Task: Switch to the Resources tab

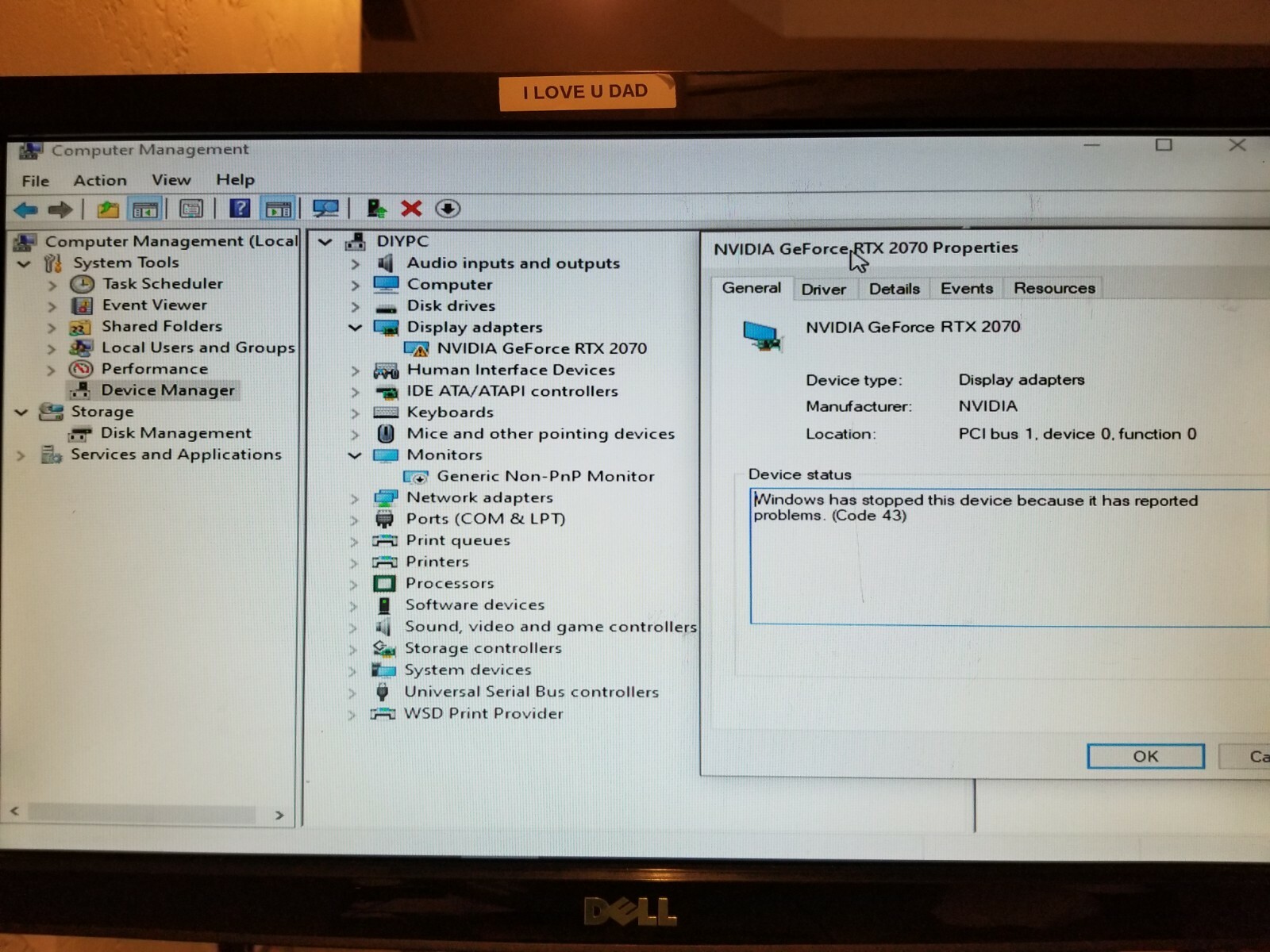Action: [x=1054, y=288]
